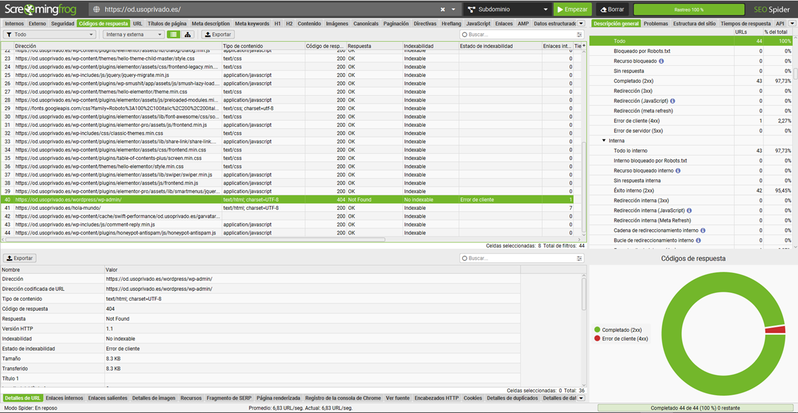Open the Interna y externa dropdown
This screenshot has height=413, width=798.
click(133, 35)
